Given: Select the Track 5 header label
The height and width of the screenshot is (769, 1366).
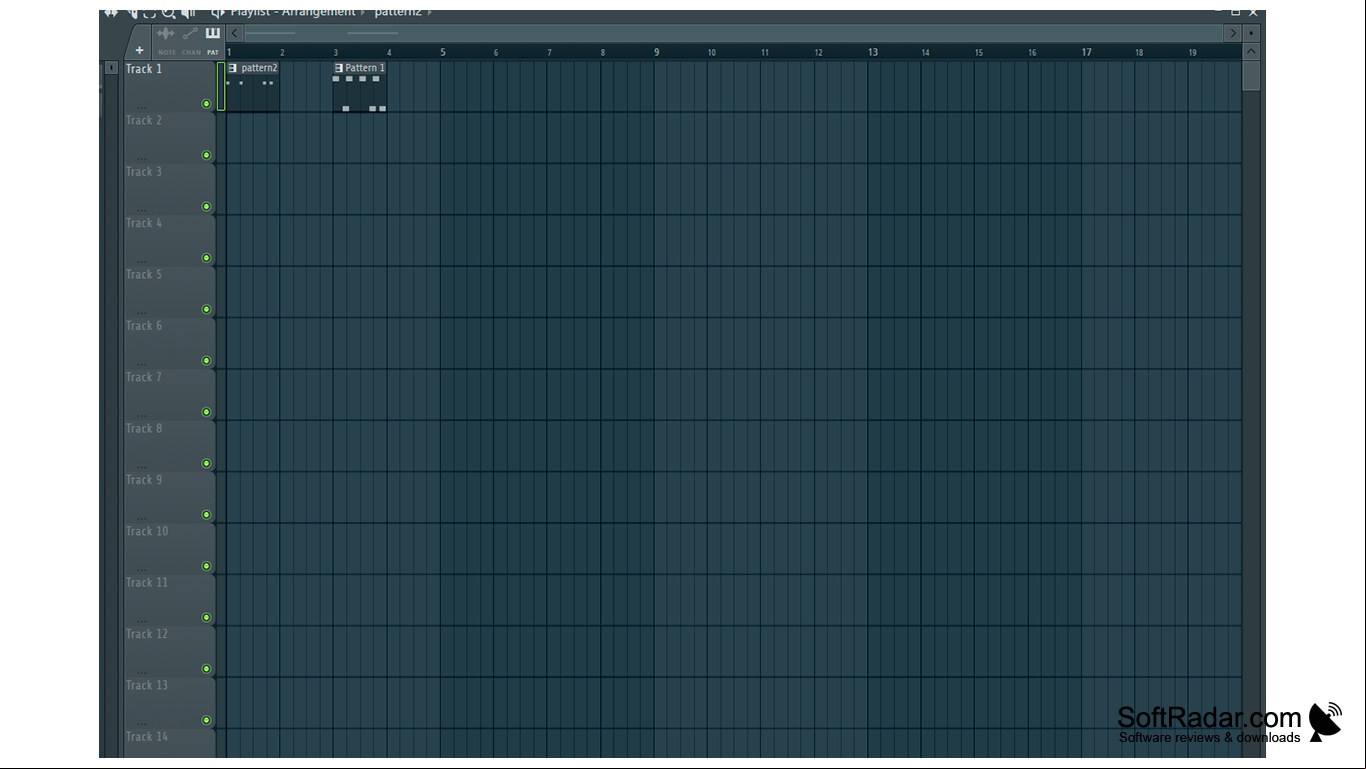Looking at the screenshot, I should pyautogui.click(x=144, y=274).
